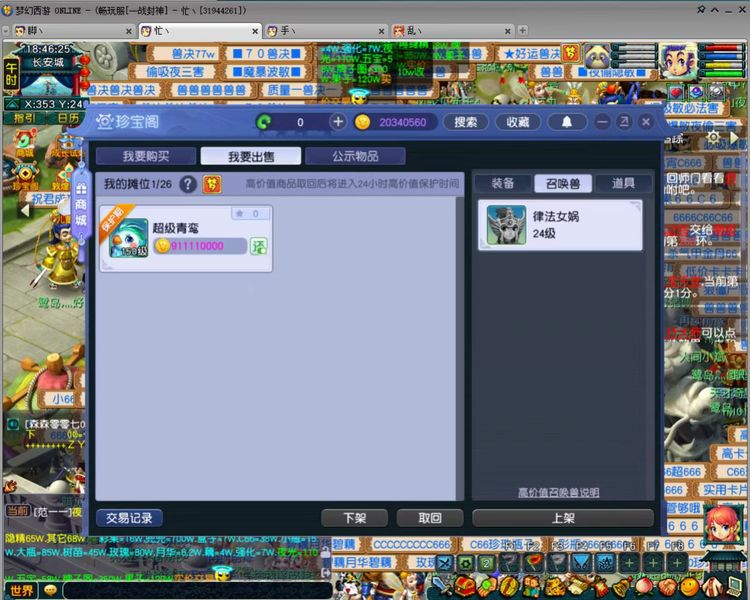Screen dimensions: 750x600
Task: Click the left arrow to collapse activity icons
Action: (x=25, y=211)
